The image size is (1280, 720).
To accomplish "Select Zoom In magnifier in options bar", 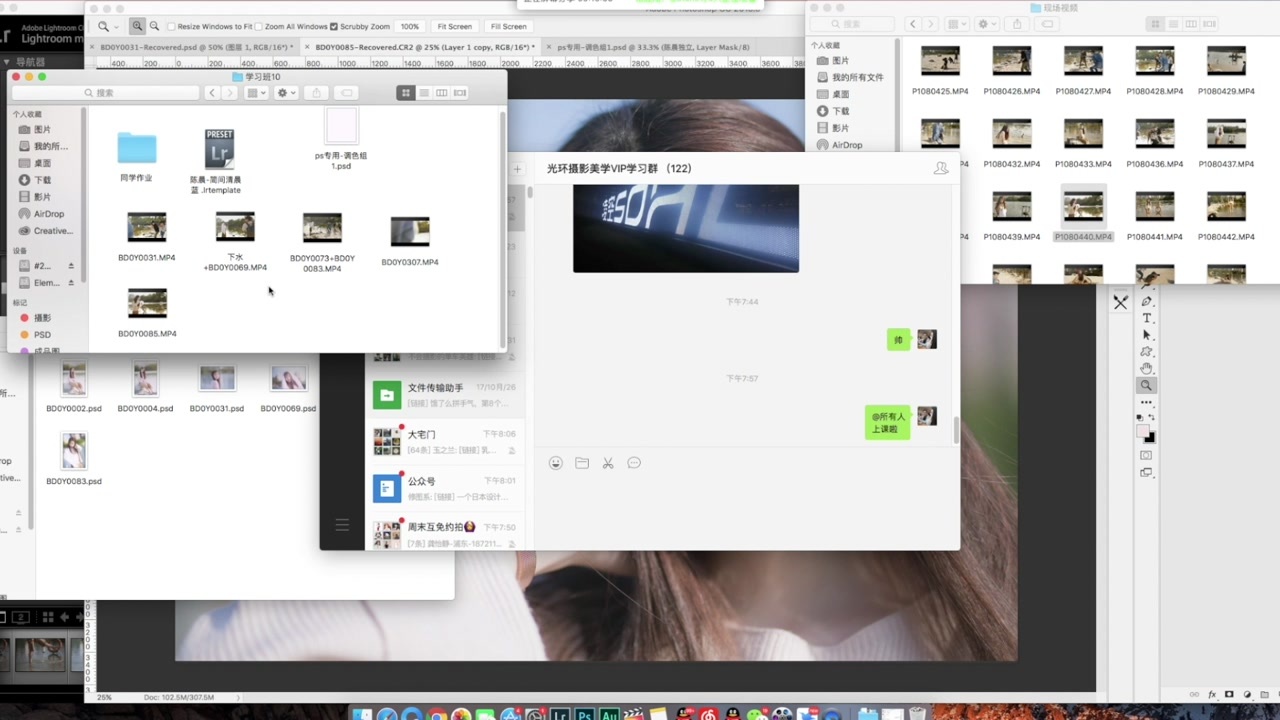I will pyautogui.click(x=137, y=26).
